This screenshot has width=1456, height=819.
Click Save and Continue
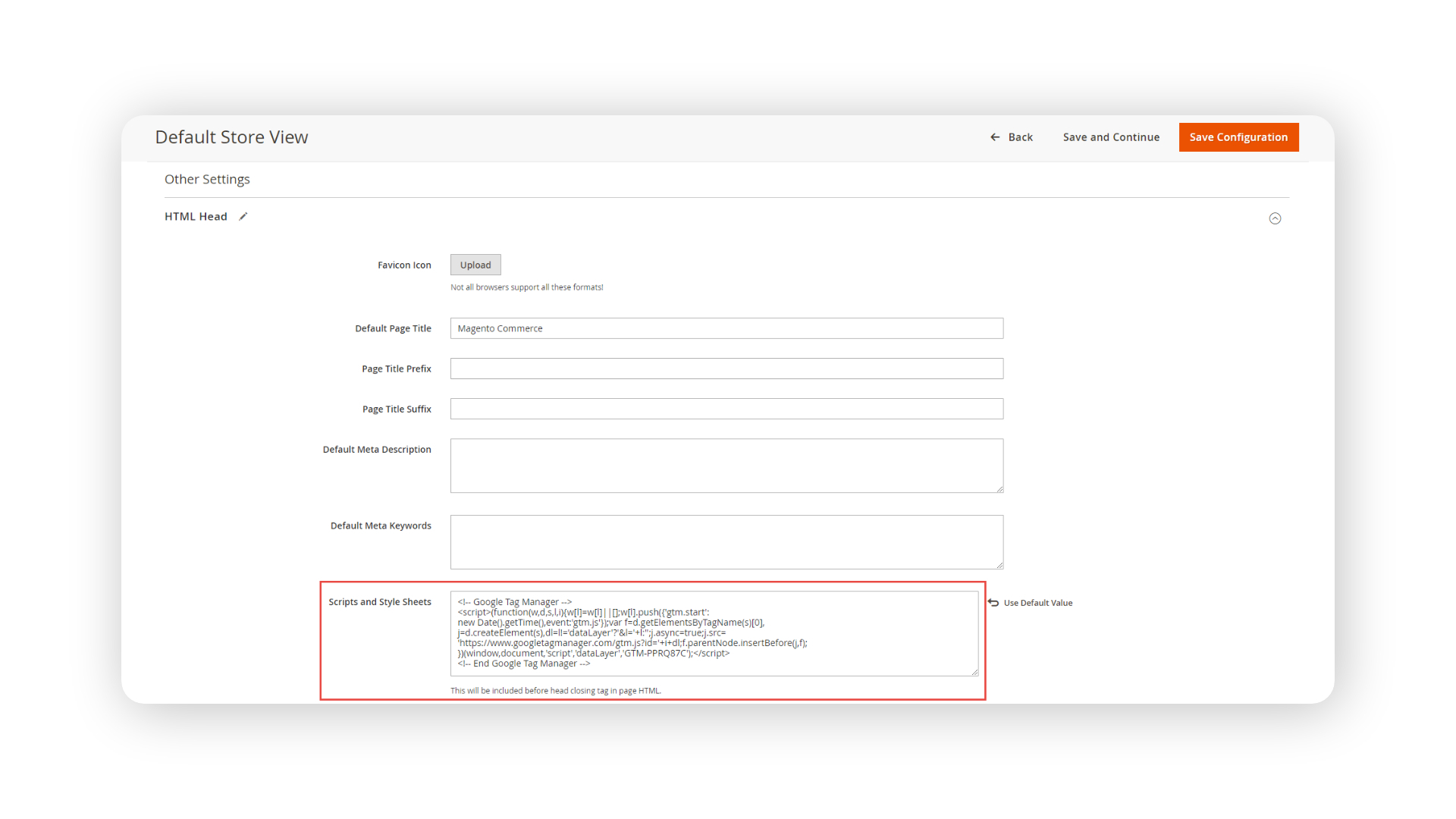pos(1111,137)
